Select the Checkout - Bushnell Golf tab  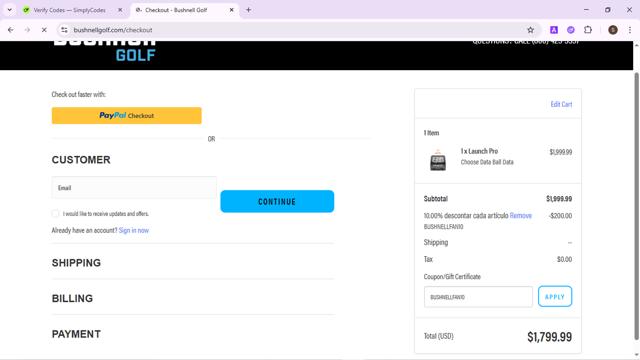(176, 10)
